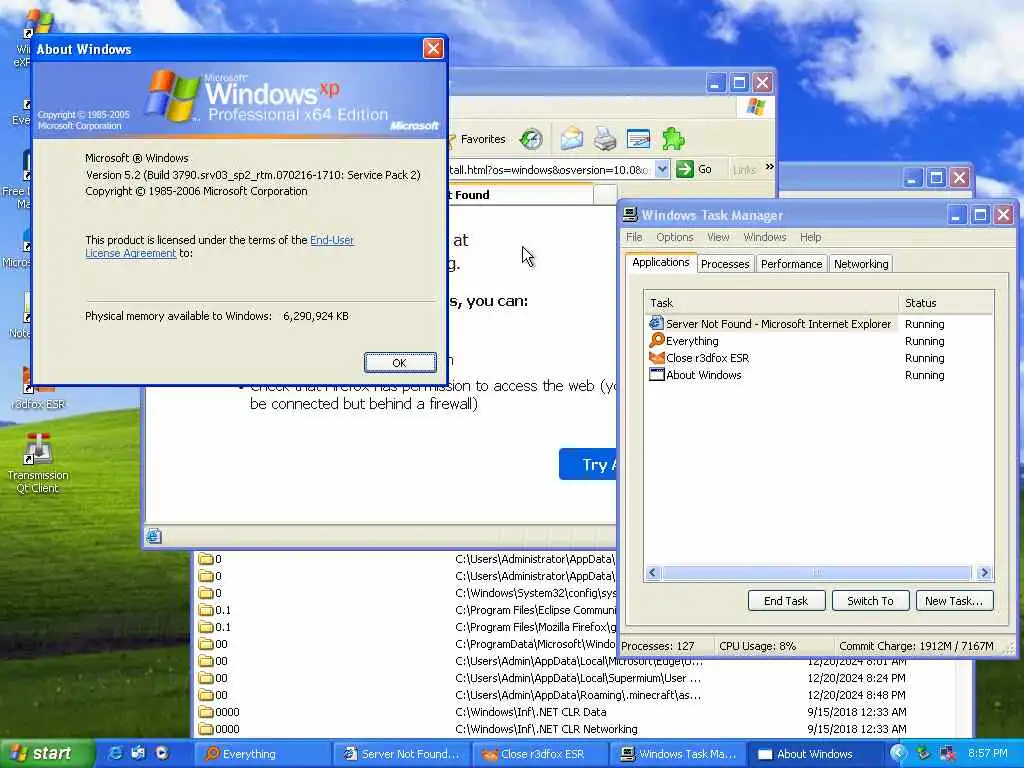Open the r3dfox ESR desktop shortcut
Screen dimensions: 1024x768
click(38, 389)
